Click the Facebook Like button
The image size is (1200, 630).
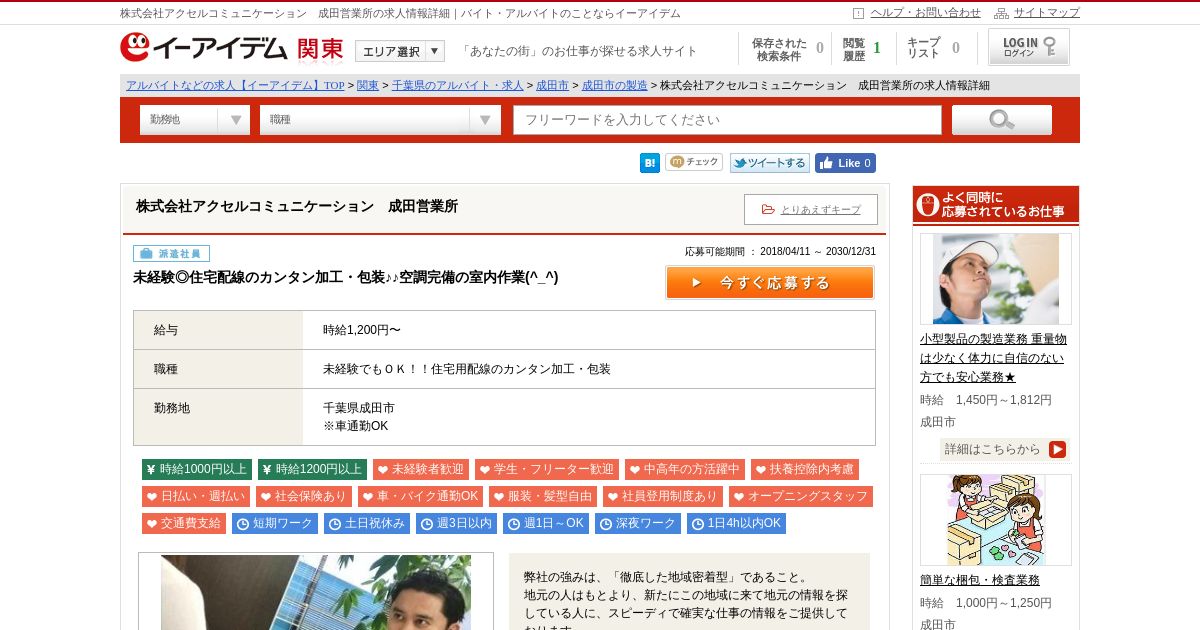tap(845, 163)
